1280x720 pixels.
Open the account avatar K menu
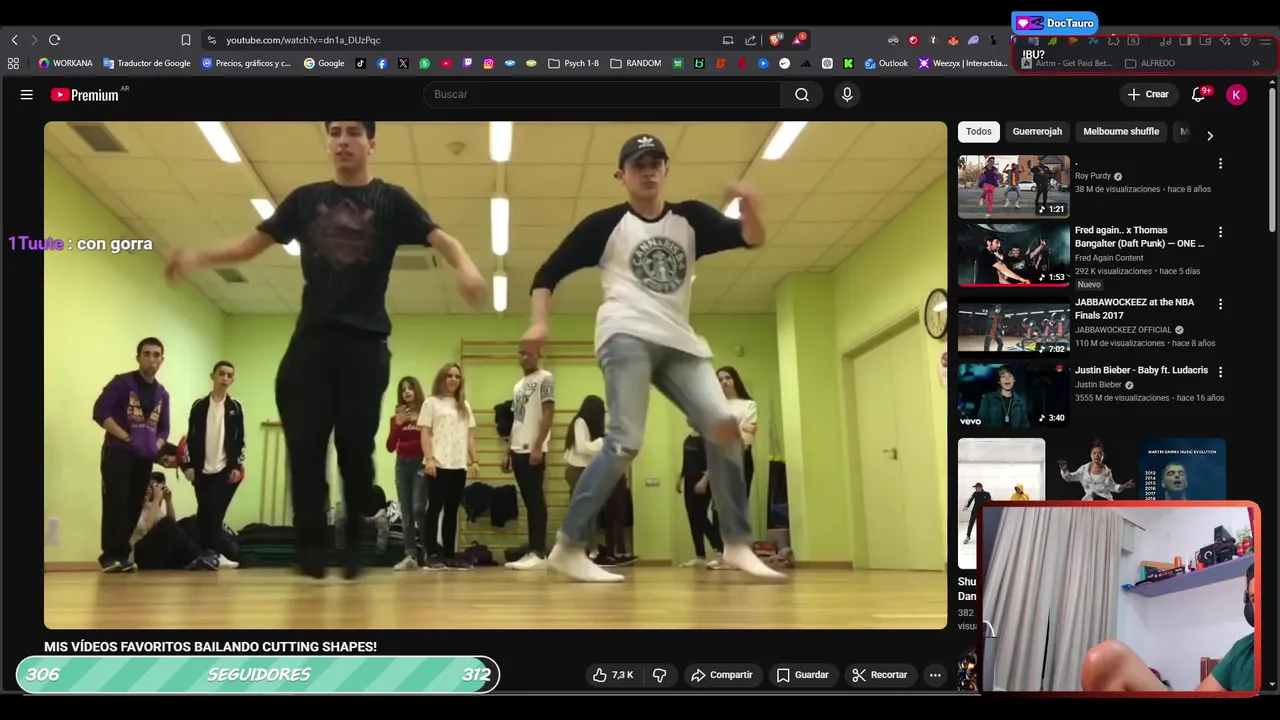[1237, 94]
